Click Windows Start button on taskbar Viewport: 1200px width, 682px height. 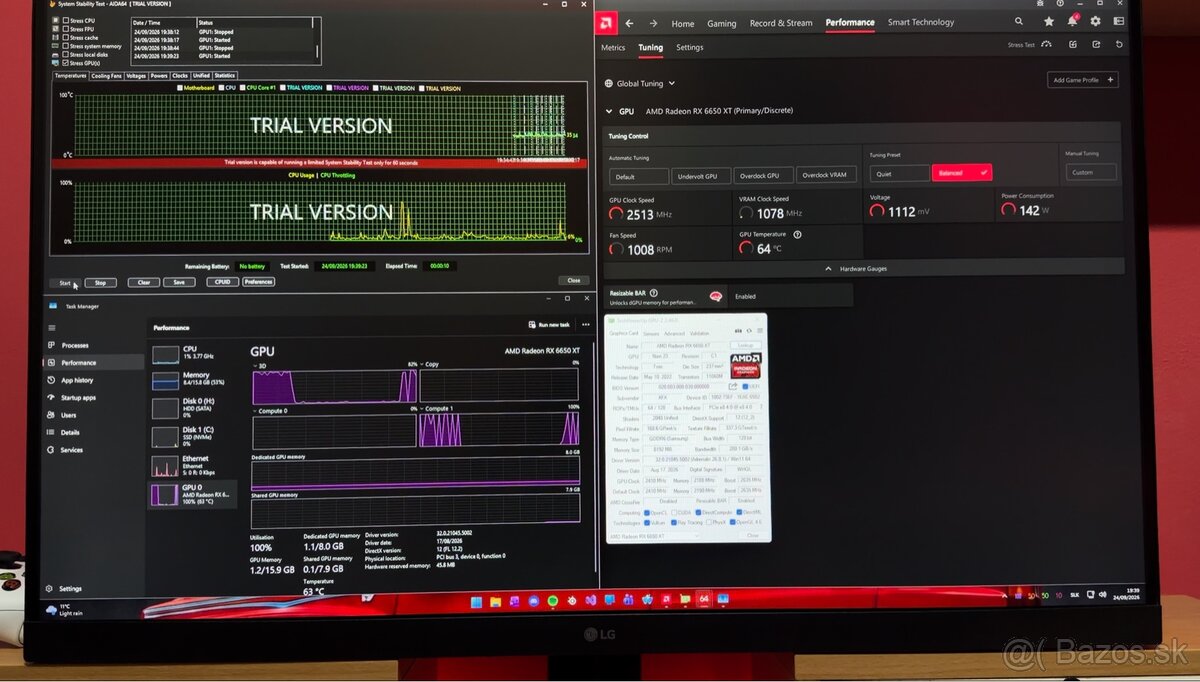point(476,601)
